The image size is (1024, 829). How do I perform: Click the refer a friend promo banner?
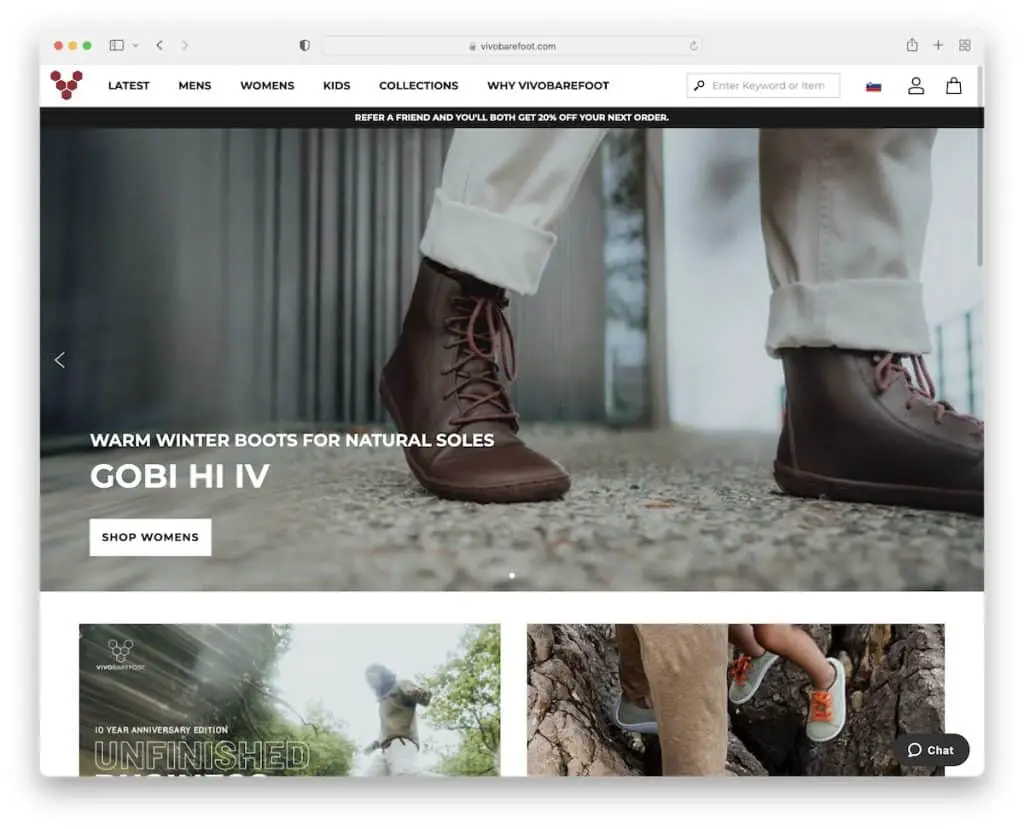coord(511,118)
